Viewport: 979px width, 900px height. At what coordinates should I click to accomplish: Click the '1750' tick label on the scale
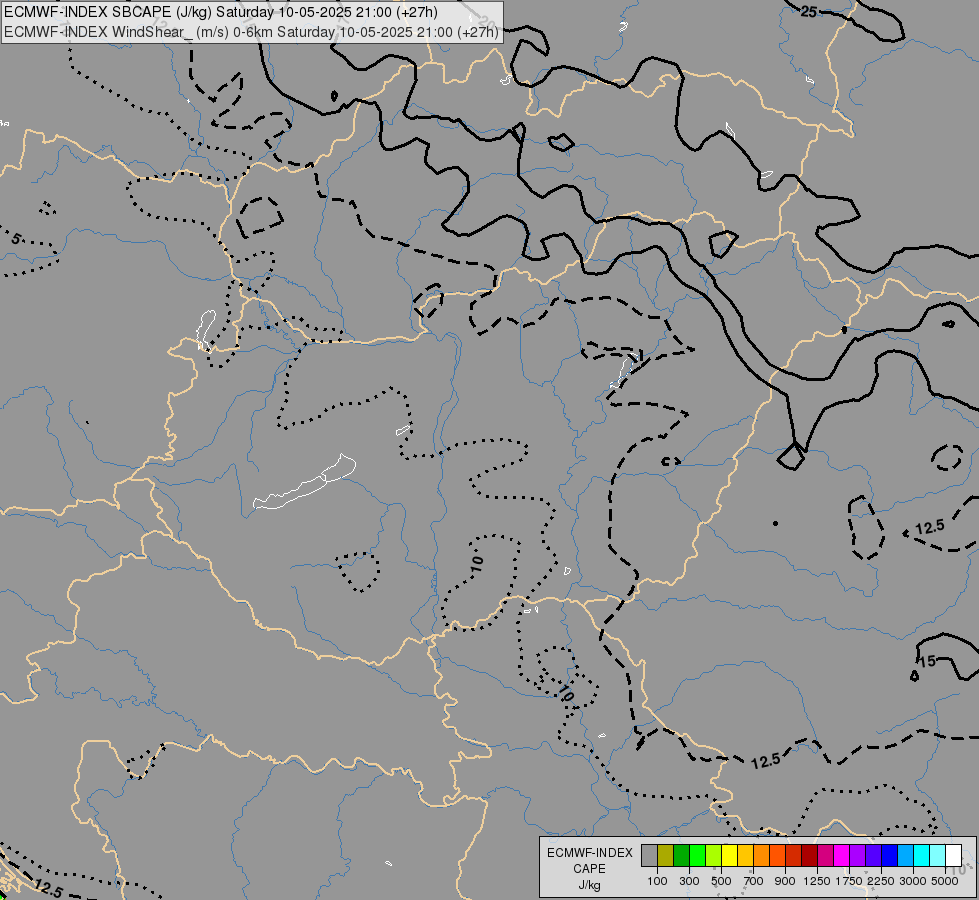click(849, 881)
